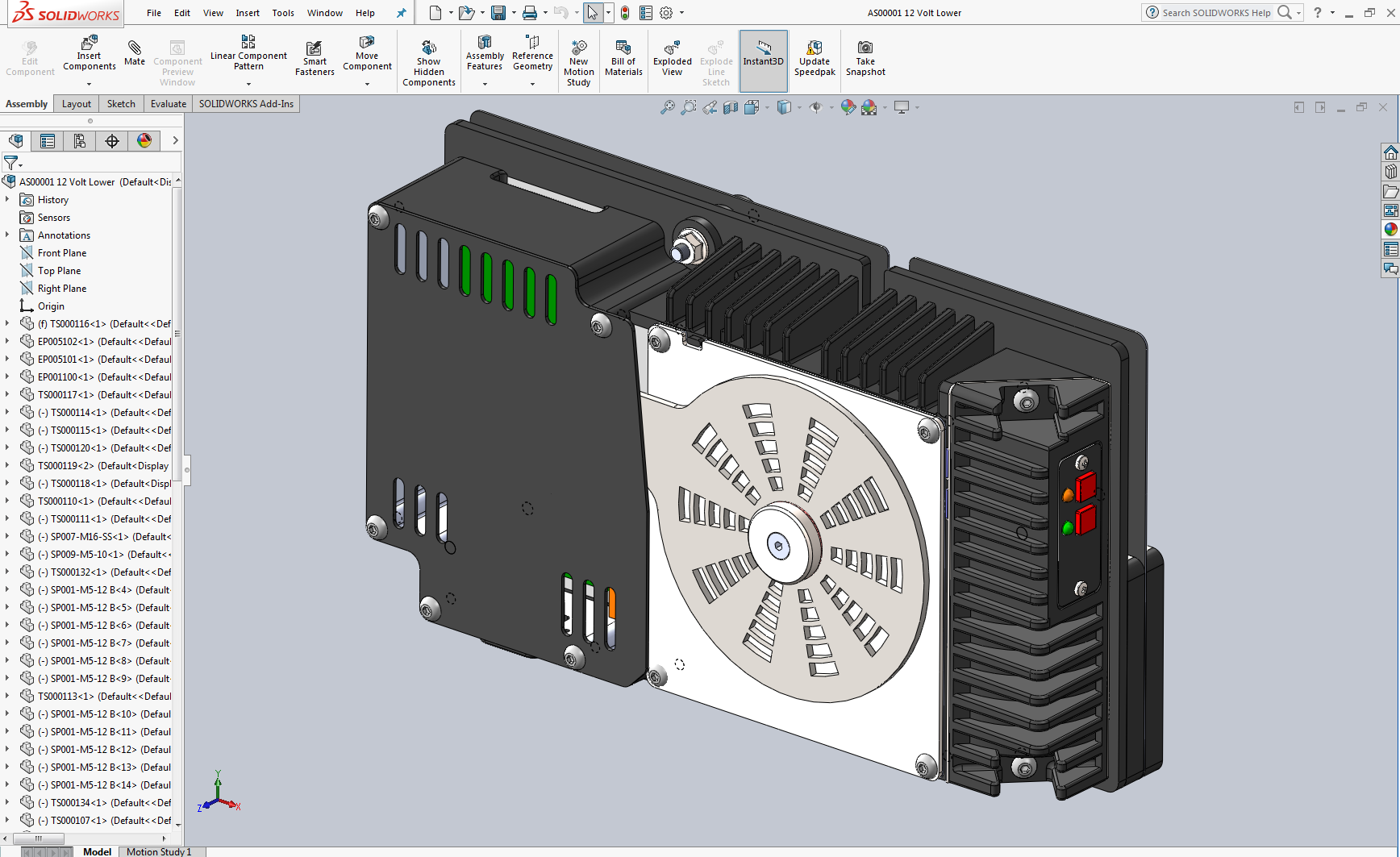This screenshot has width=1400, height=857.
Task: Click Save toolbar icon
Action: [498, 13]
